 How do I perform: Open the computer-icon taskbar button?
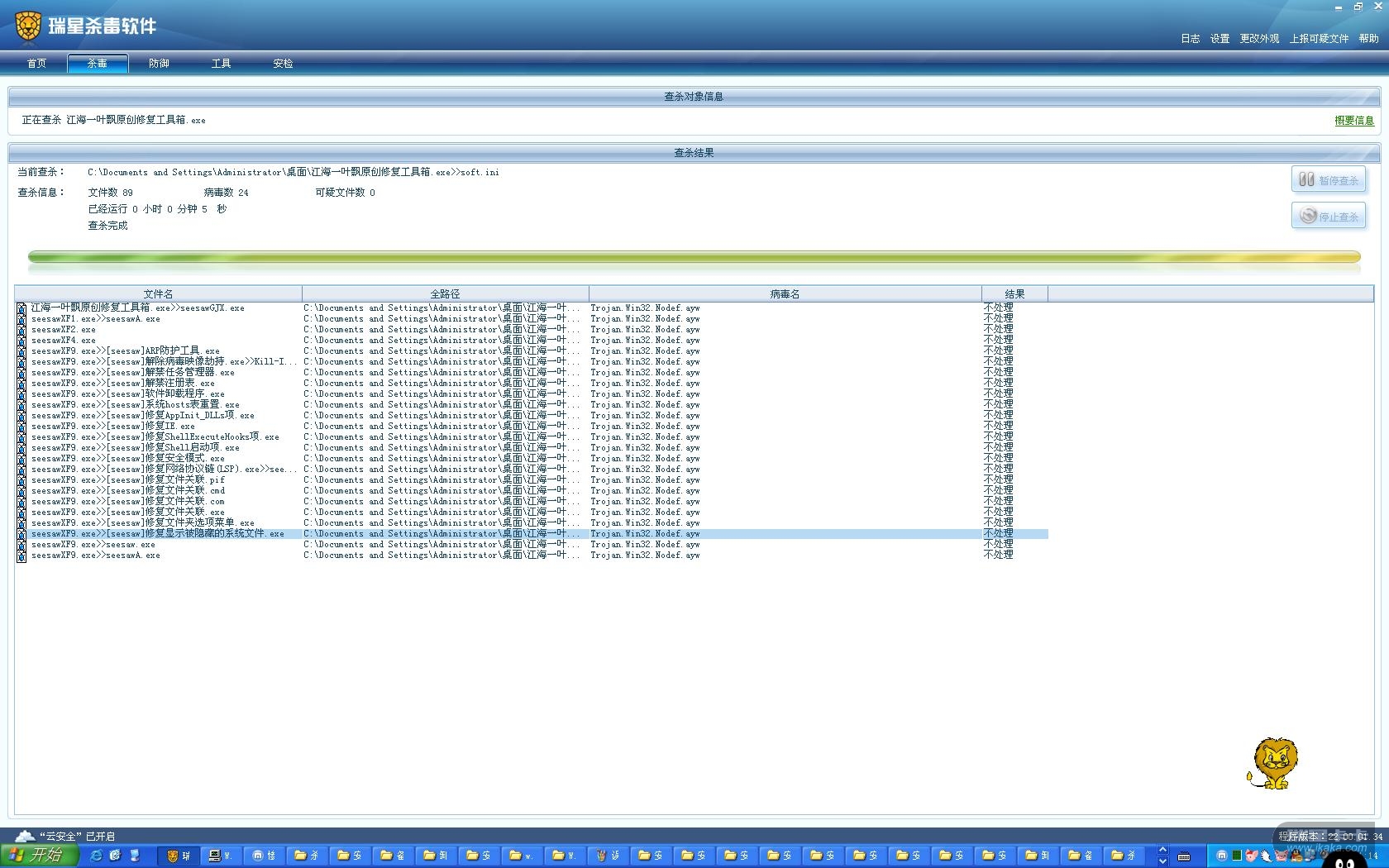point(221,856)
